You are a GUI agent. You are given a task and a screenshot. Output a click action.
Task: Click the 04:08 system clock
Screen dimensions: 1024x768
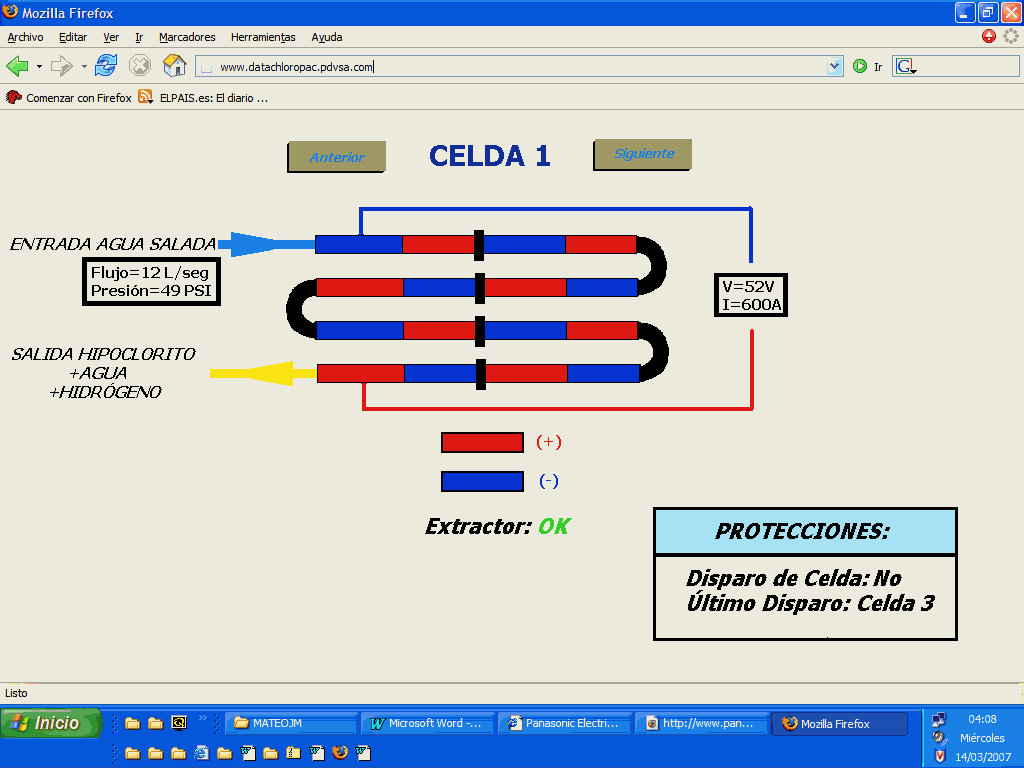pos(982,719)
